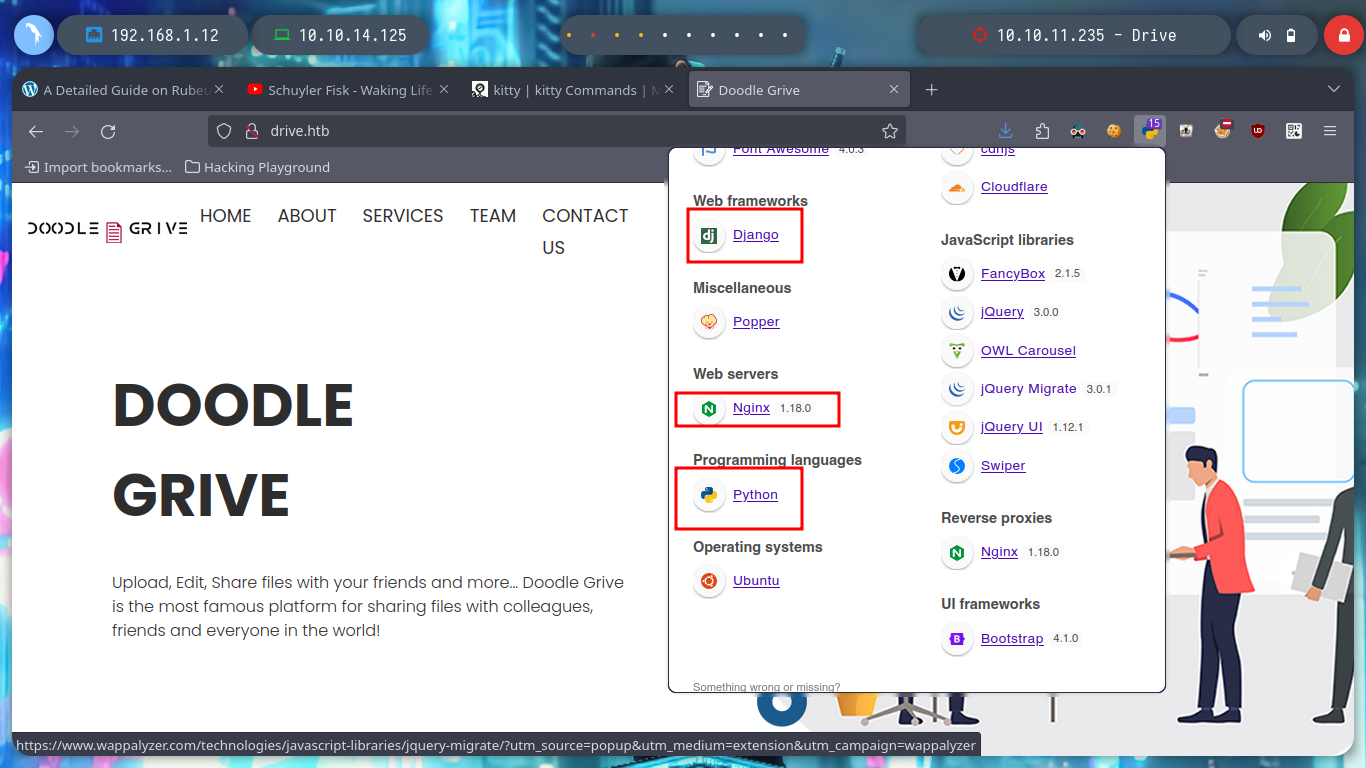Screen dimensions: 1366x768
Task: Open the Wappalyzer extension icon with badge 15
Action: pos(1149,130)
